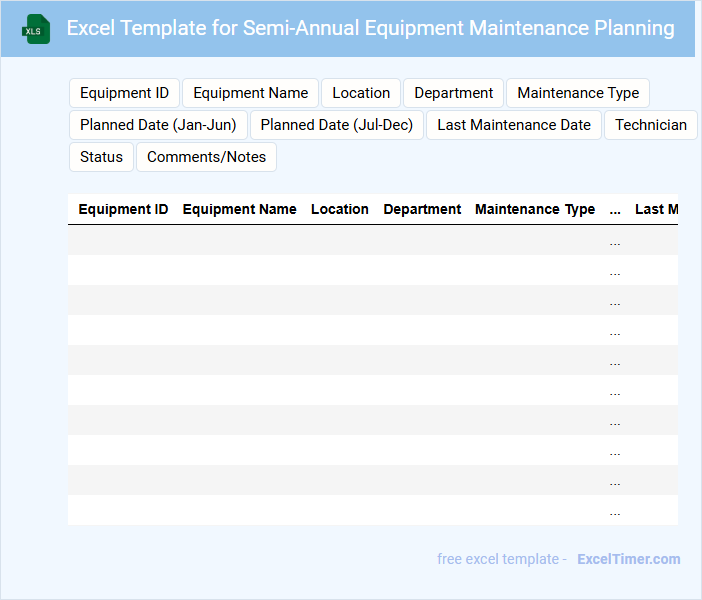Choose the Department tag
Image resolution: width=702 pixels, height=600 pixels.
(453, 93)
